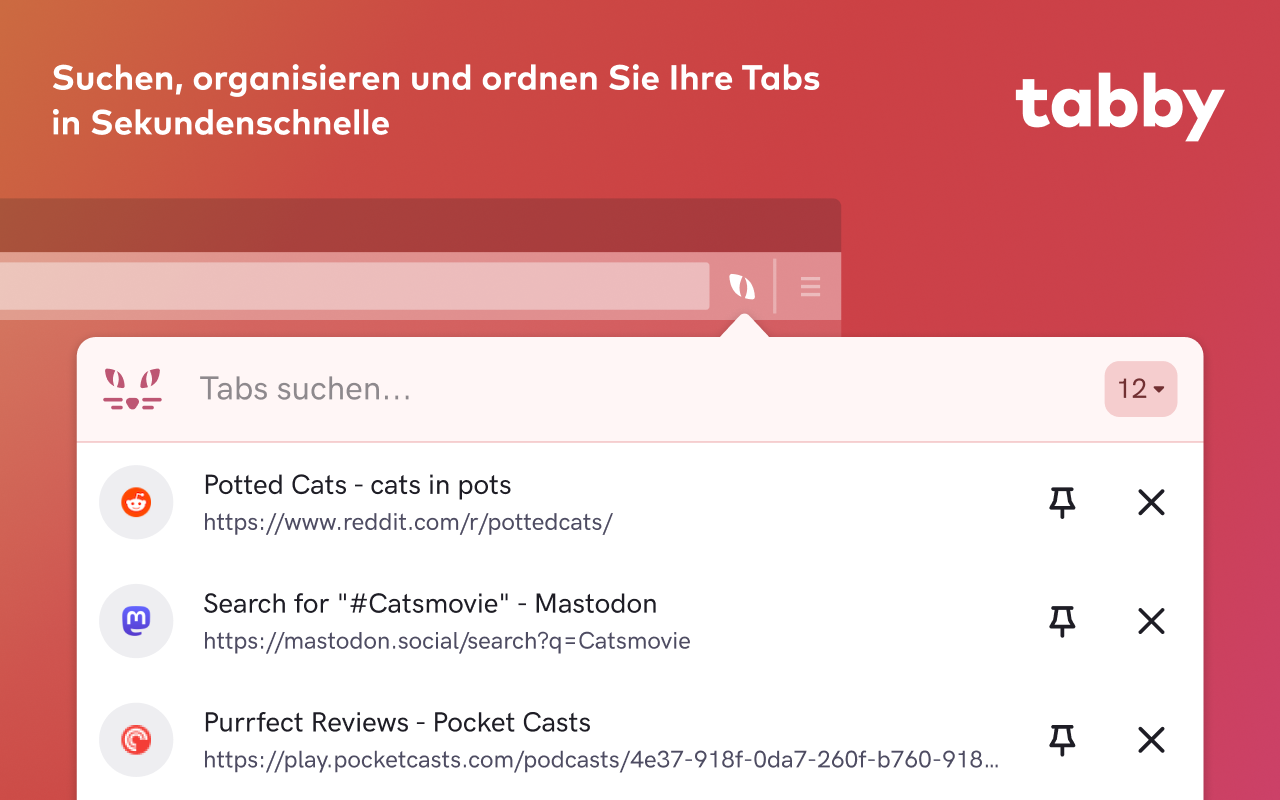The width and height of the screenshot is (1280, 800).
Task: Close the Purrfect Reviews tab
Action: pos(1151,740)
